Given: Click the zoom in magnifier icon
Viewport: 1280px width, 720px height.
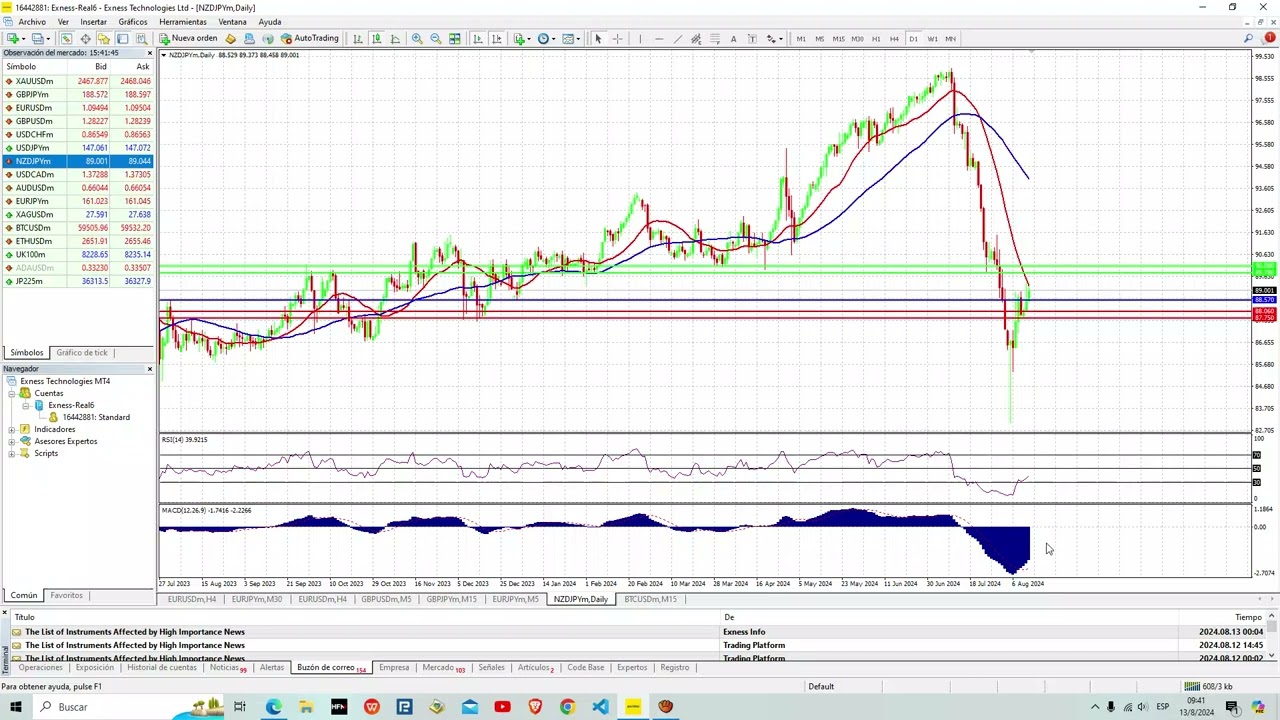Looking at the screenshot, I should click(x=417, y=39).
